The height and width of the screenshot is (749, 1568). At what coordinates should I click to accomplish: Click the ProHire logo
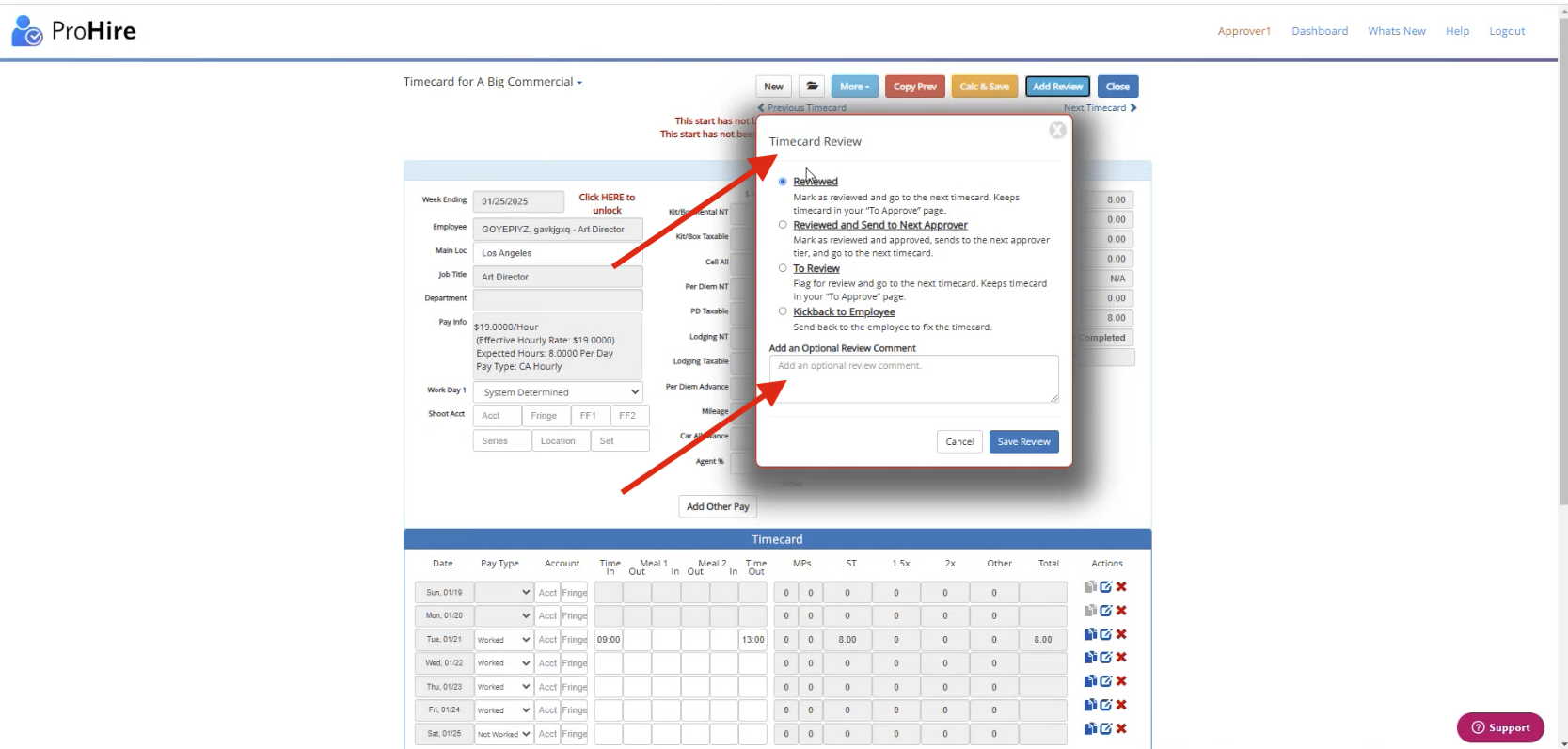[x=73, y=31]
